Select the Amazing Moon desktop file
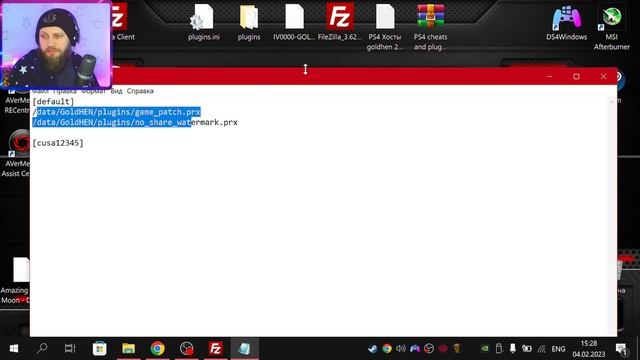Viewport: 640px width, 360px height. coord(16,281)
